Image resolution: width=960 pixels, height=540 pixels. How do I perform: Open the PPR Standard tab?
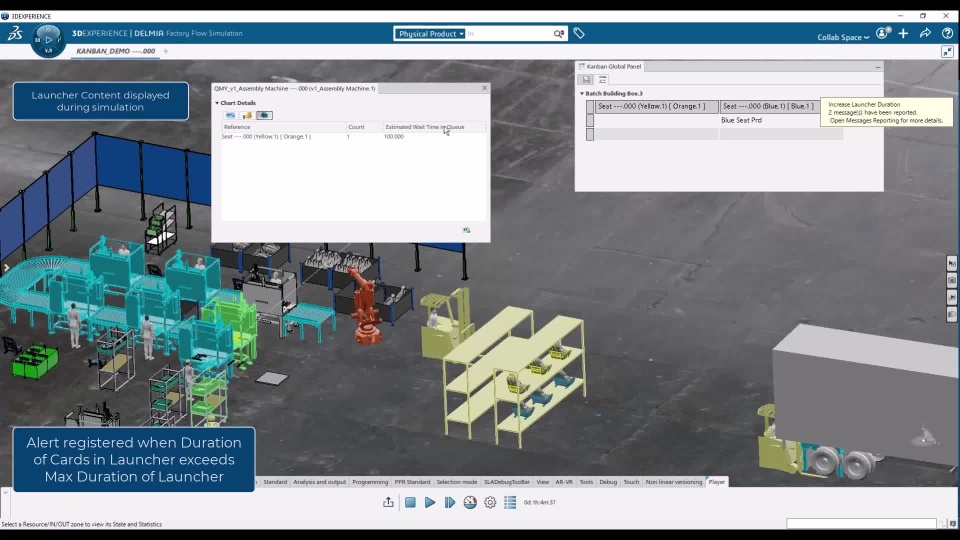point(412,482)
